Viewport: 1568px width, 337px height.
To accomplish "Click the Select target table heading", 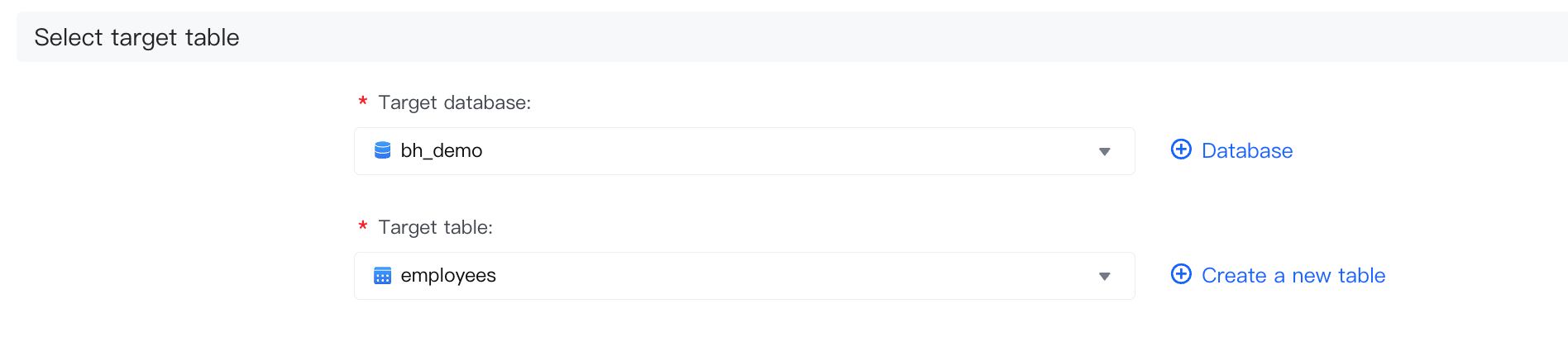I will (x=136, y=37).
